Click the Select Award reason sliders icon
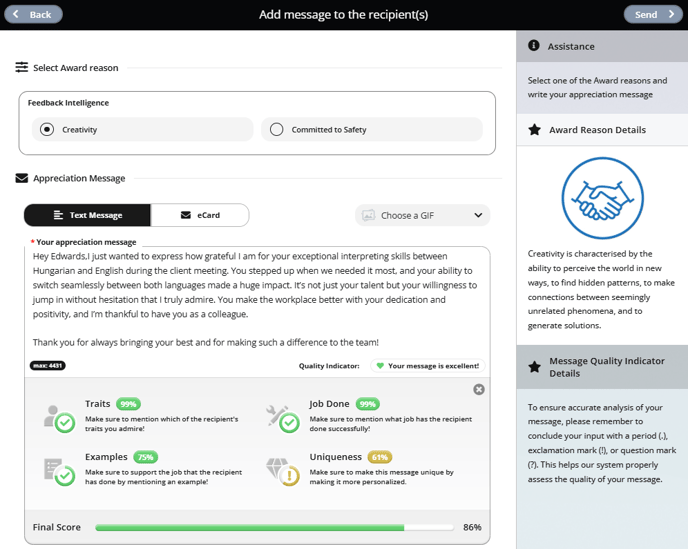Image resolution: width=688 pixels, height=549 pixels. click(x=22, y=67)
